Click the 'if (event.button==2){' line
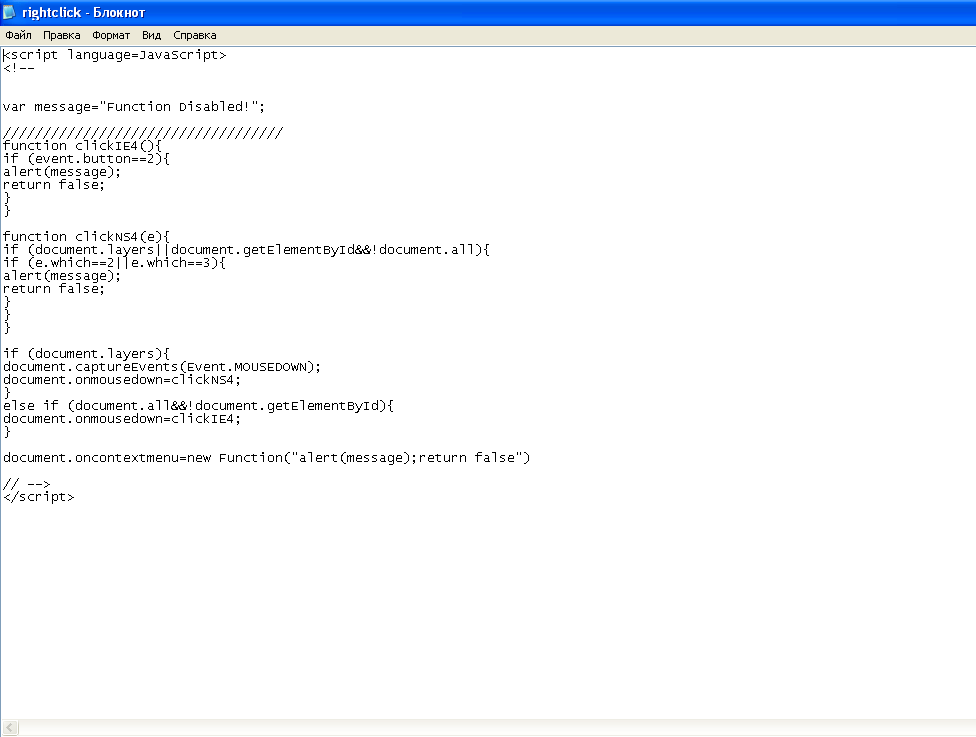The image size is (976, 737). click(x=87, y=159)
